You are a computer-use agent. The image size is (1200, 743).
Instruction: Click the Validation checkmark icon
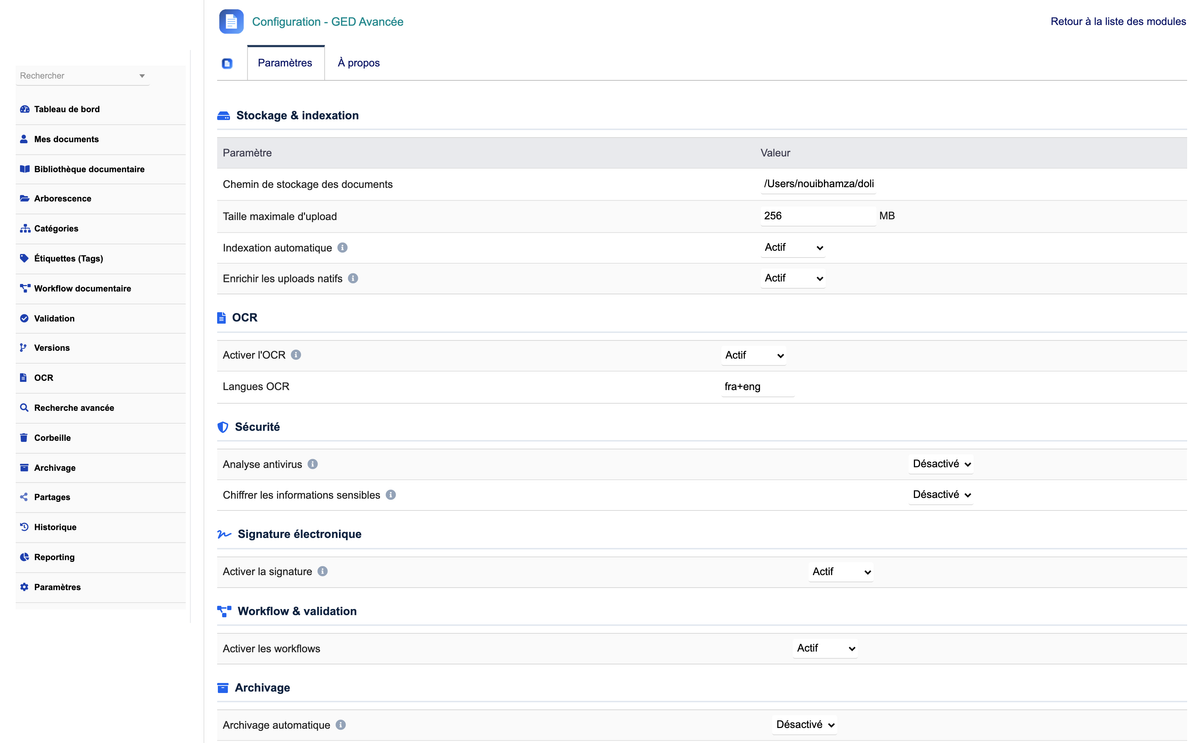coord(24,318)
